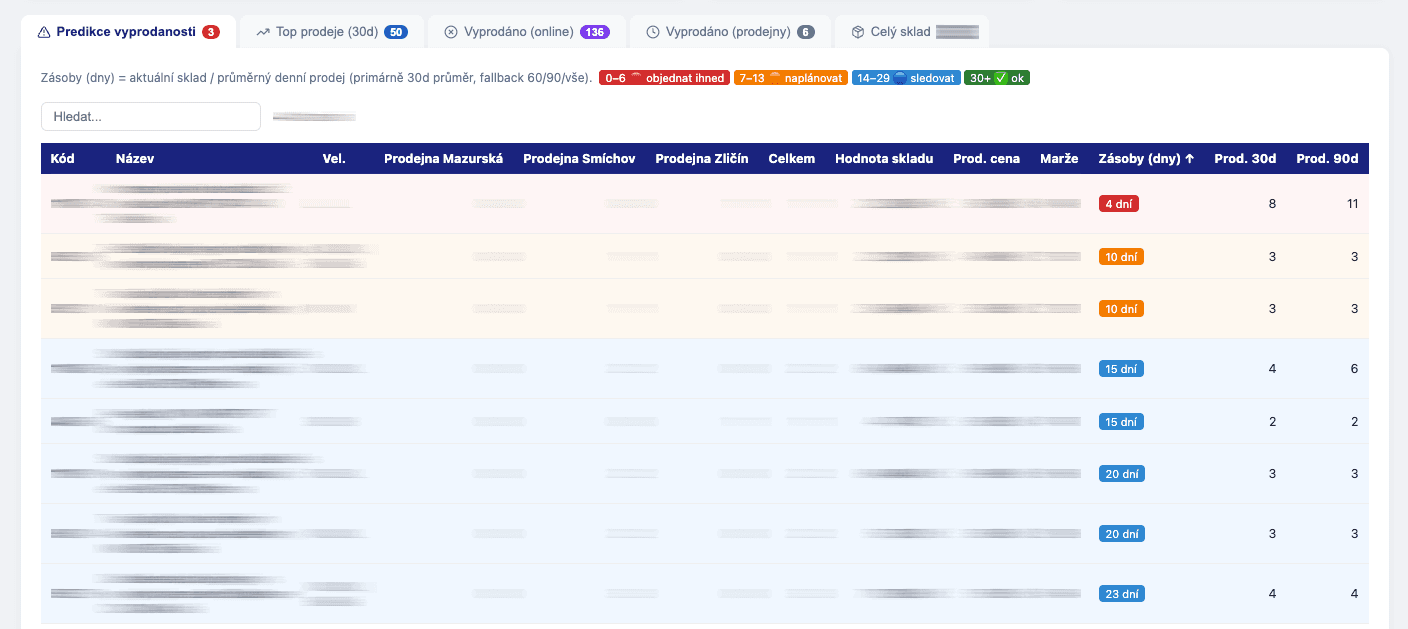
Task: Click the circled X icon on Vyprodáno (online)
Action: tap(451, 32)
